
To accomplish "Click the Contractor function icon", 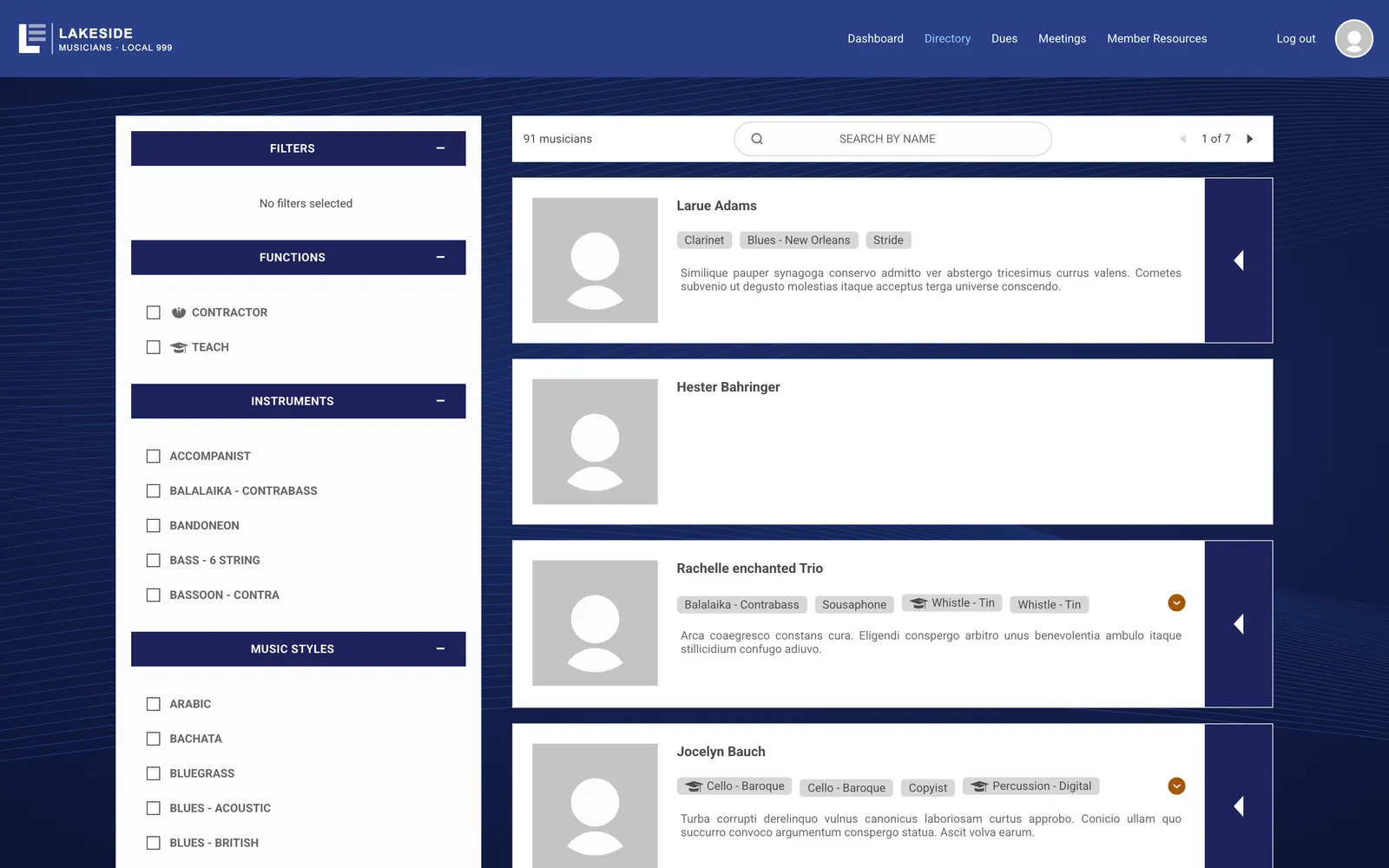I will [179, 312].
